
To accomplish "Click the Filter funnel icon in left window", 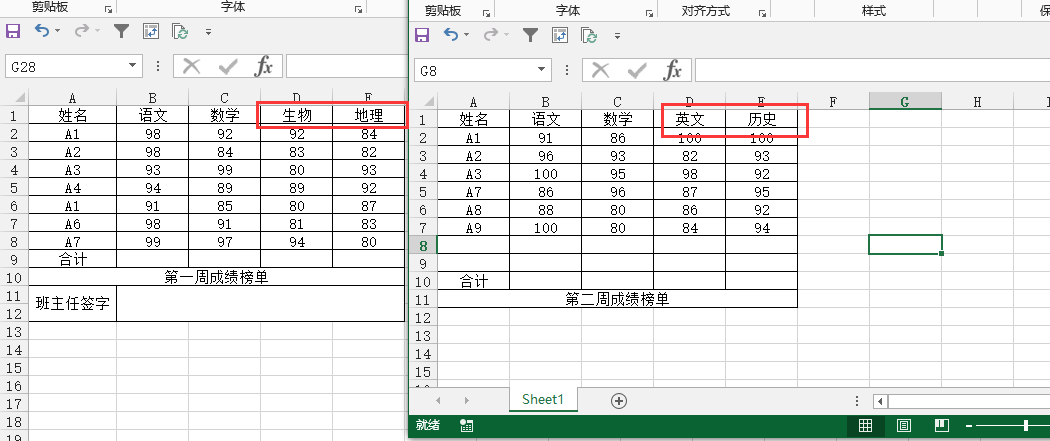I will point(121,31).
